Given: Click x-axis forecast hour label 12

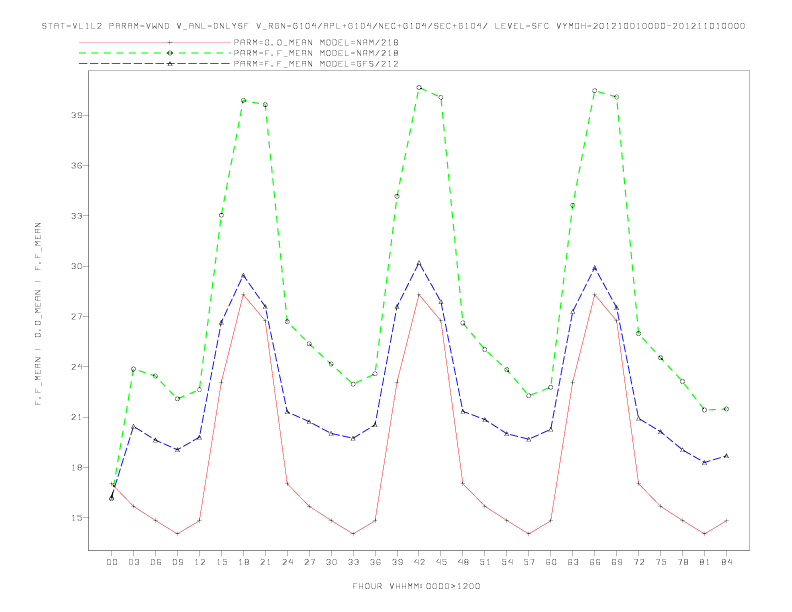Looking at the screenshot, I should point(200,562).
